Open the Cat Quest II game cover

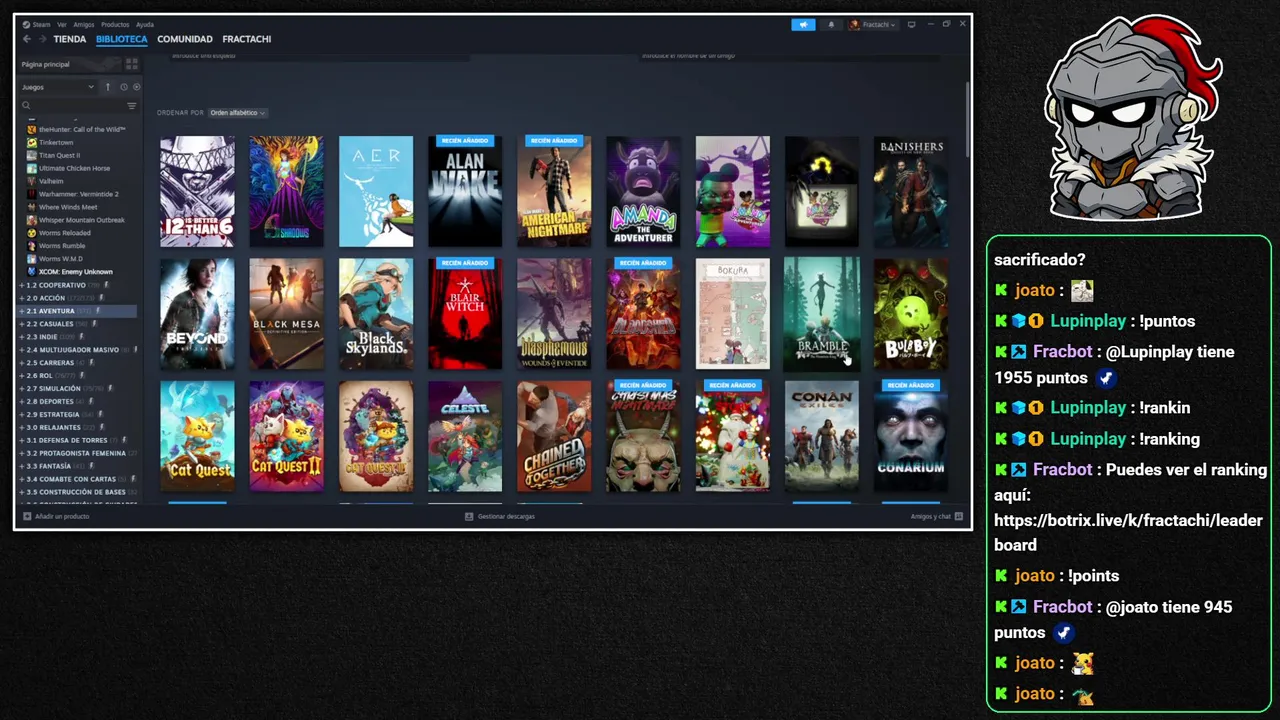pos(286,436)
